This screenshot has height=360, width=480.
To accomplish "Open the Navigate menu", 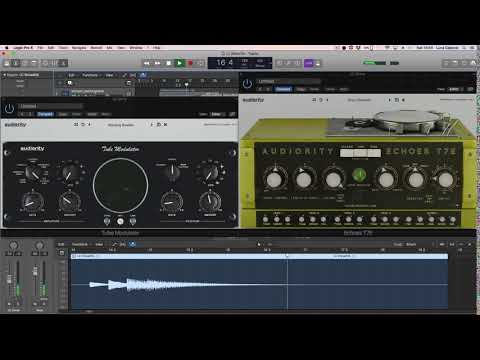I will tap(79, 48).
